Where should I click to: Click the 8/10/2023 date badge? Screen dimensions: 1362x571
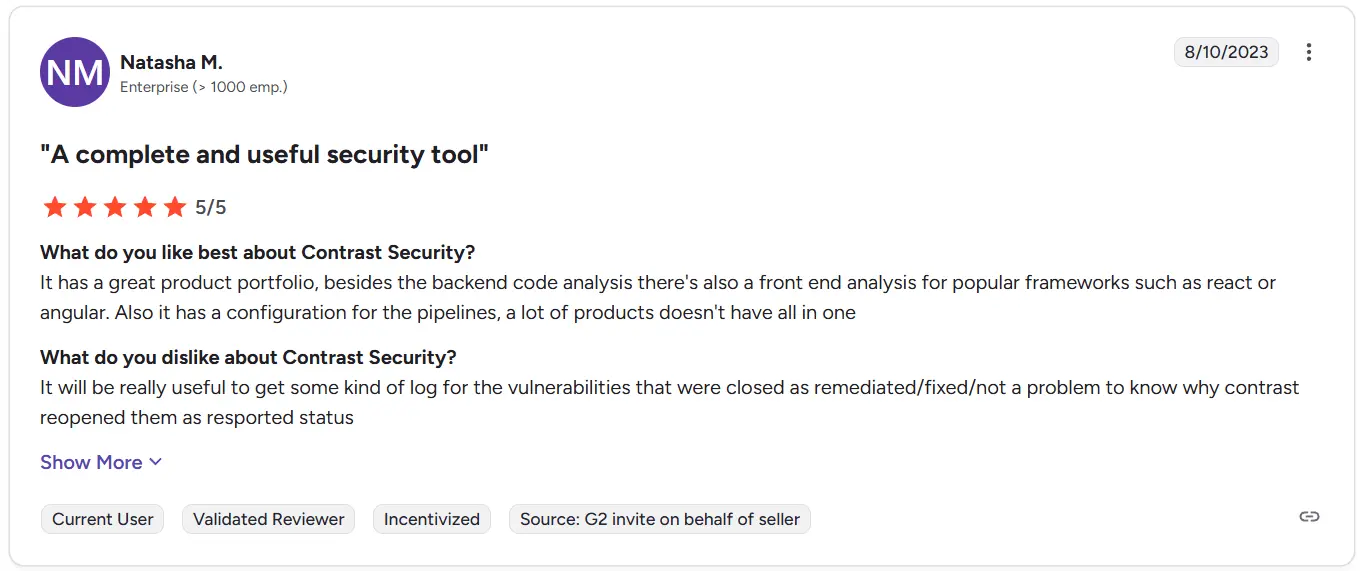coord(1226,52)
